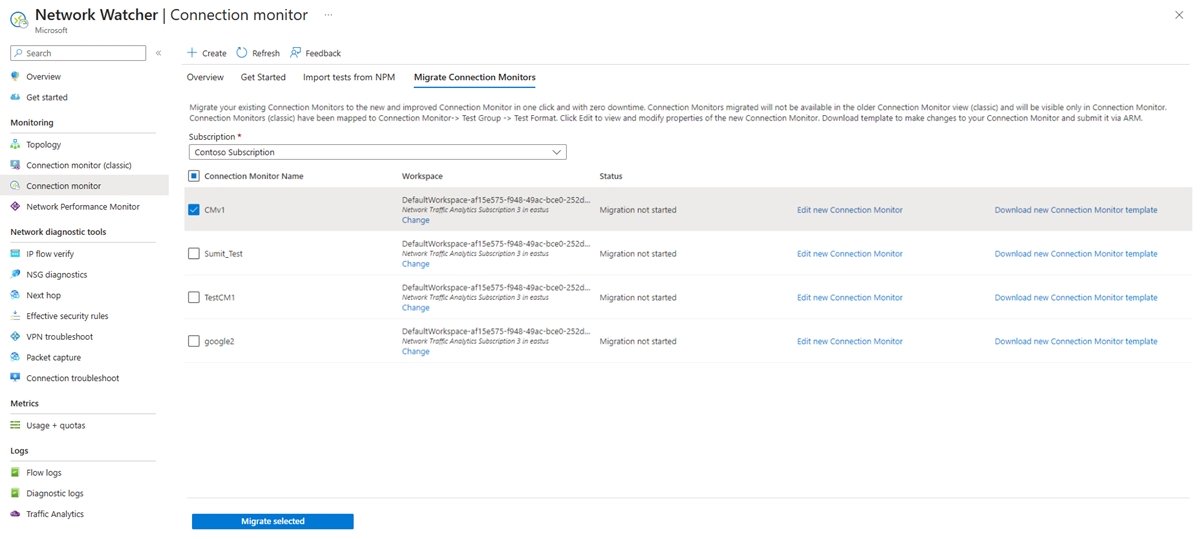Screen dimensions: 1200x539
Task: Click the Topology icon in sidebar
Action: coord(15,145)
